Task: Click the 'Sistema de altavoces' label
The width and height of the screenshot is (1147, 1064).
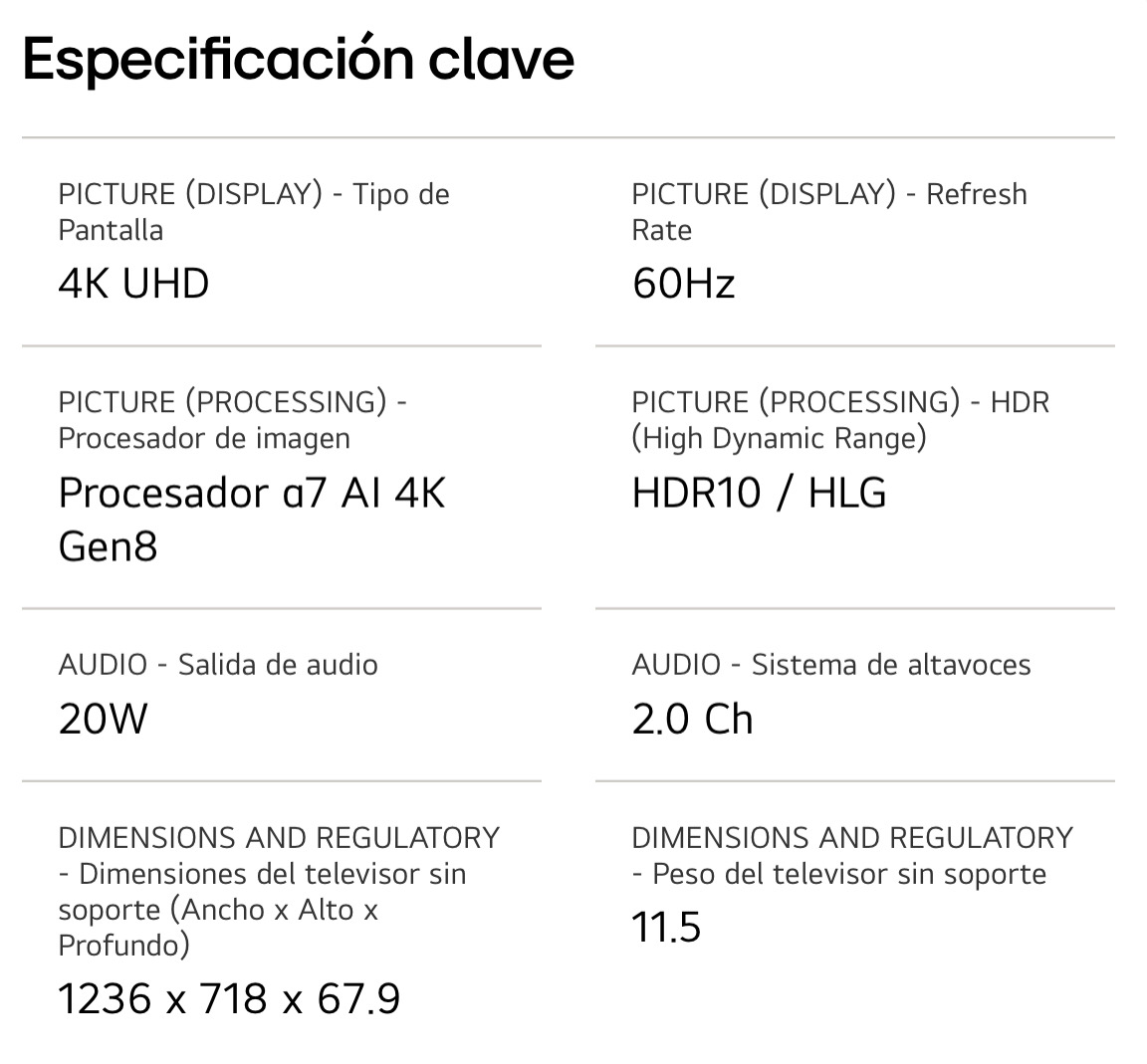Action: pos(891,664)
